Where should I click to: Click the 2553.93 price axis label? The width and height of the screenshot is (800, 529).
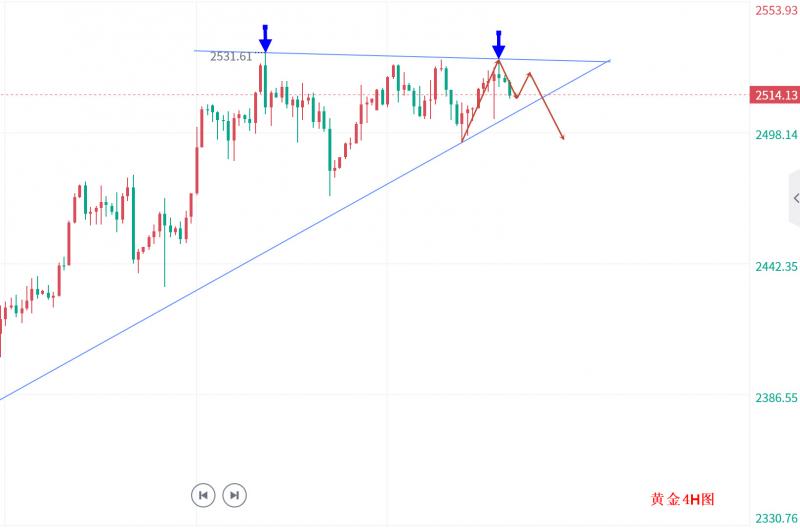click(776, 10)
